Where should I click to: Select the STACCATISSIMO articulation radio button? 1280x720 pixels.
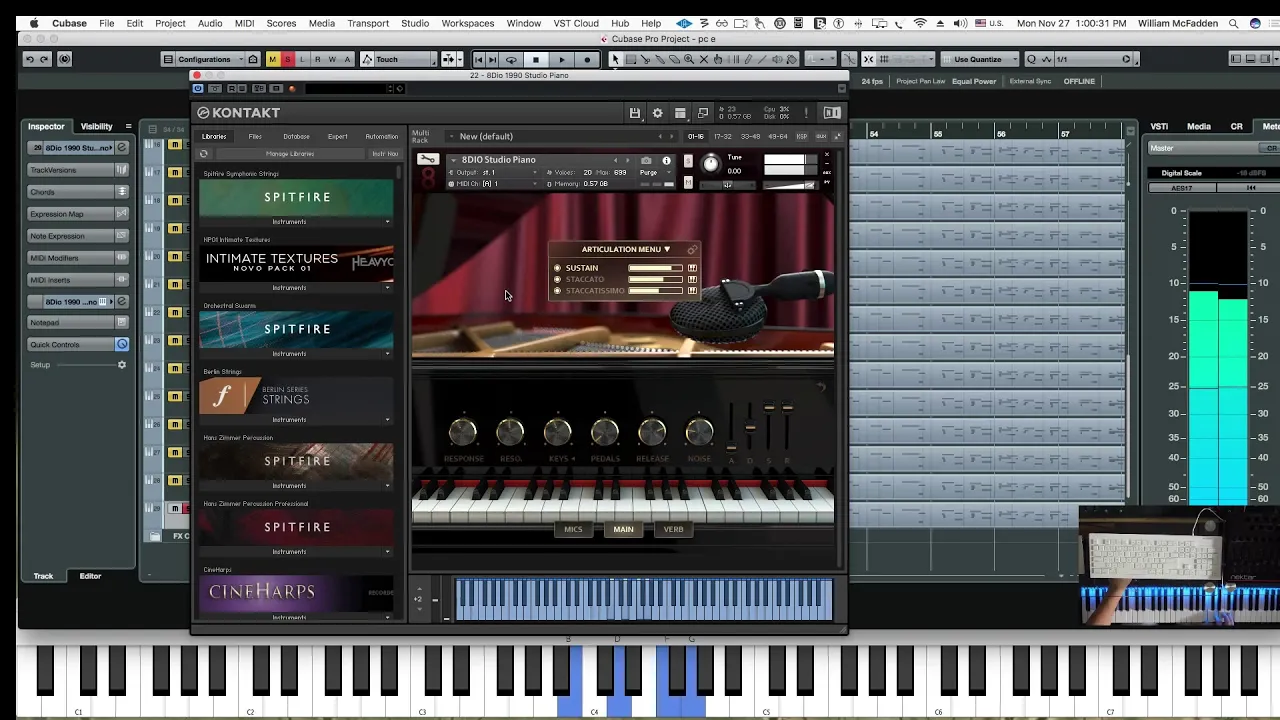tap(557, 291)
